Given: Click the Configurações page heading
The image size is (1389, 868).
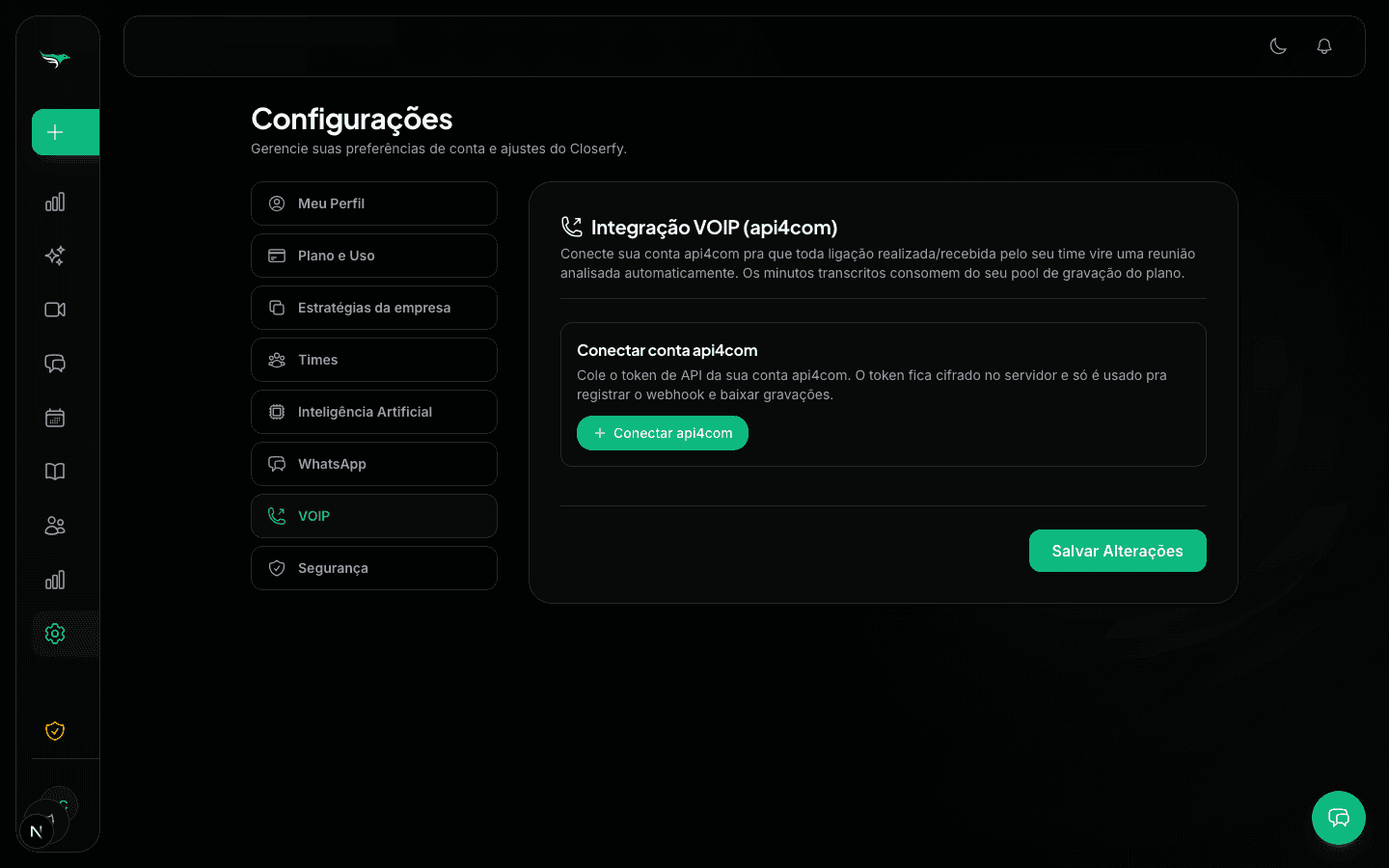Looking at the screenshot, I should click(351, 119).
